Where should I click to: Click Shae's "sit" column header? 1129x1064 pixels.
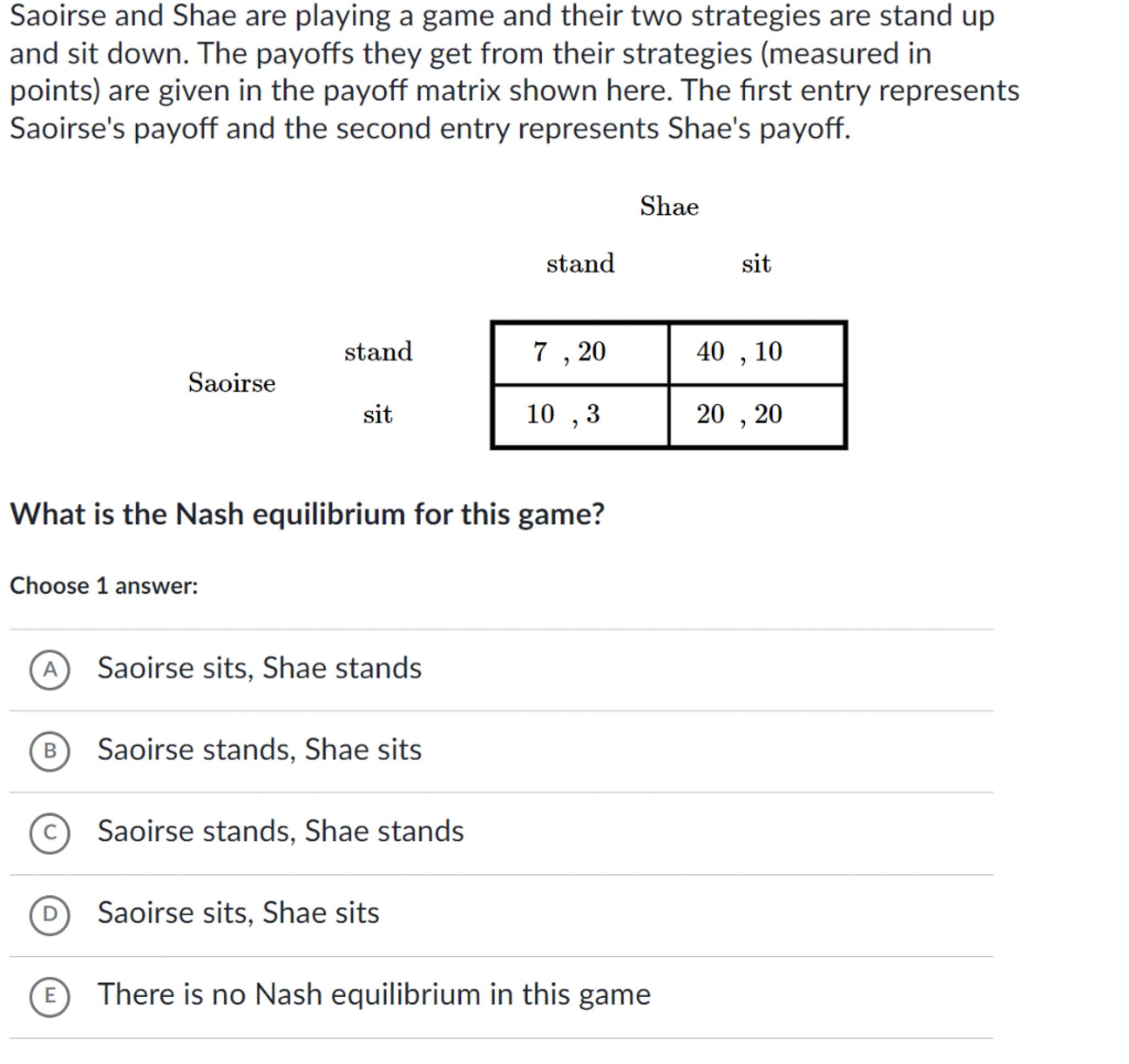pyautogui.click(x=756, y=264)
